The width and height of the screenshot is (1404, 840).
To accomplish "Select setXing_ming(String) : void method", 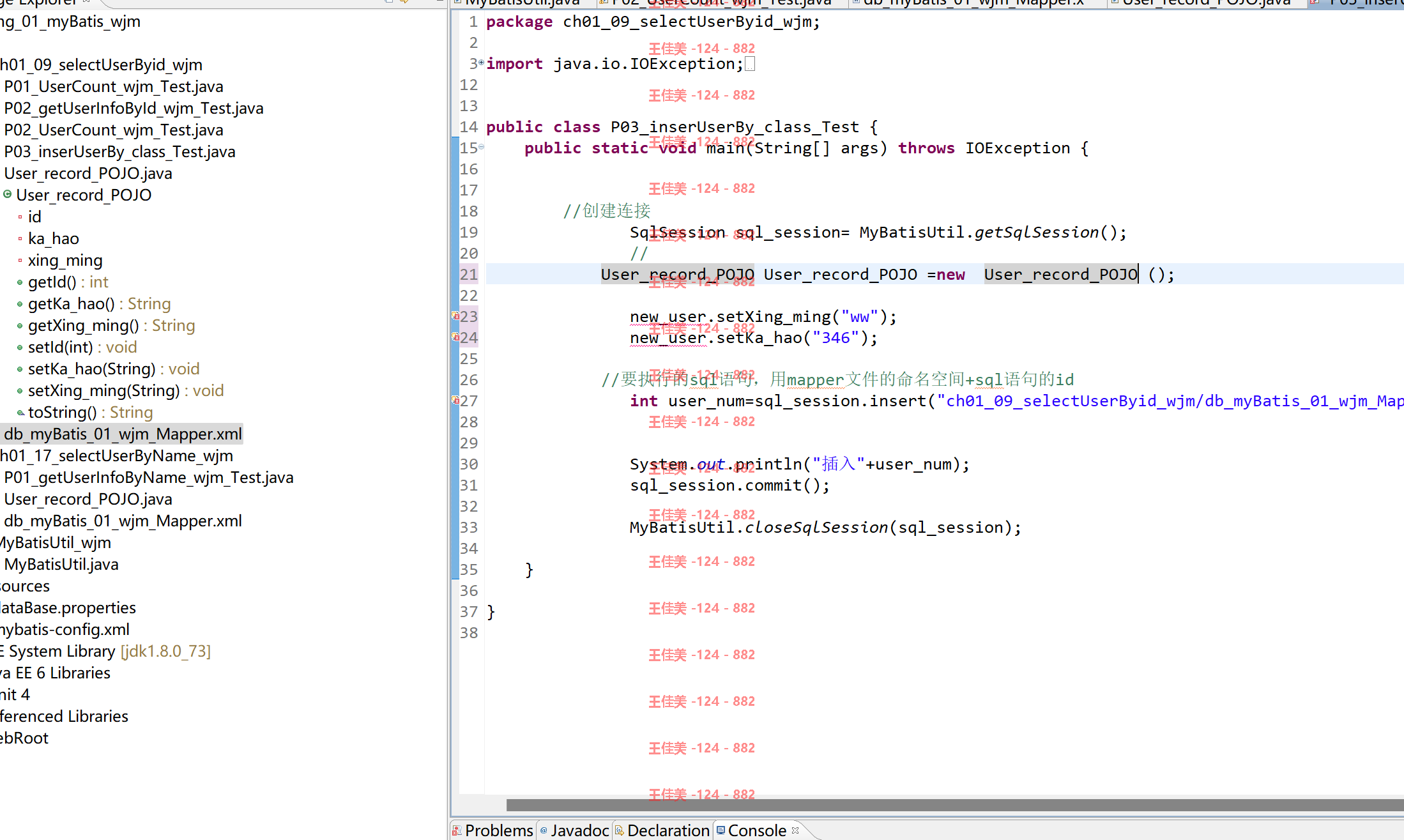I will (126, 390).
